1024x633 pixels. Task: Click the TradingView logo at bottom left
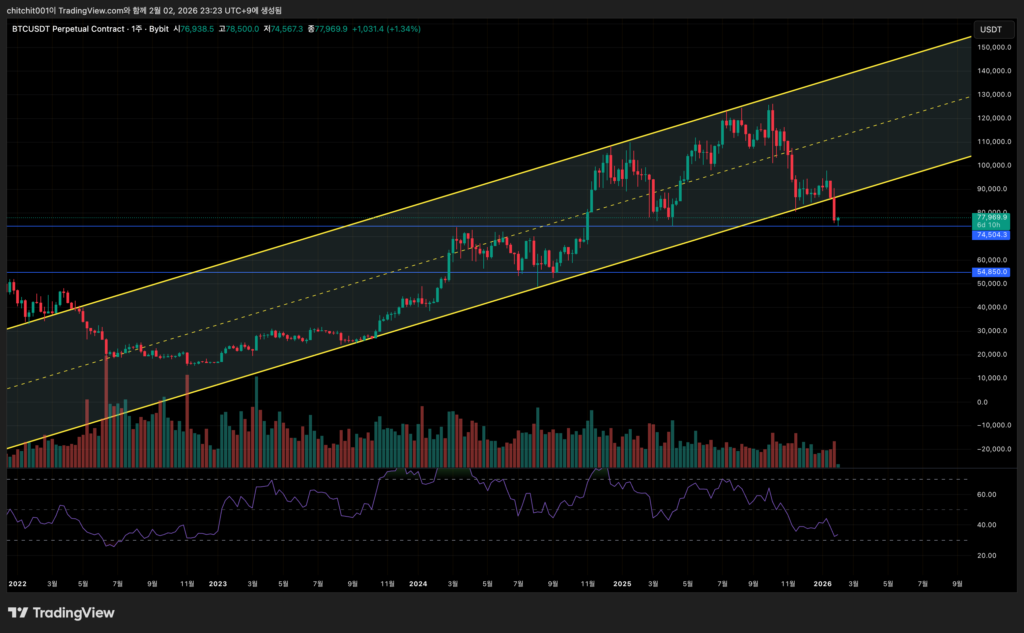pos(61,613)
